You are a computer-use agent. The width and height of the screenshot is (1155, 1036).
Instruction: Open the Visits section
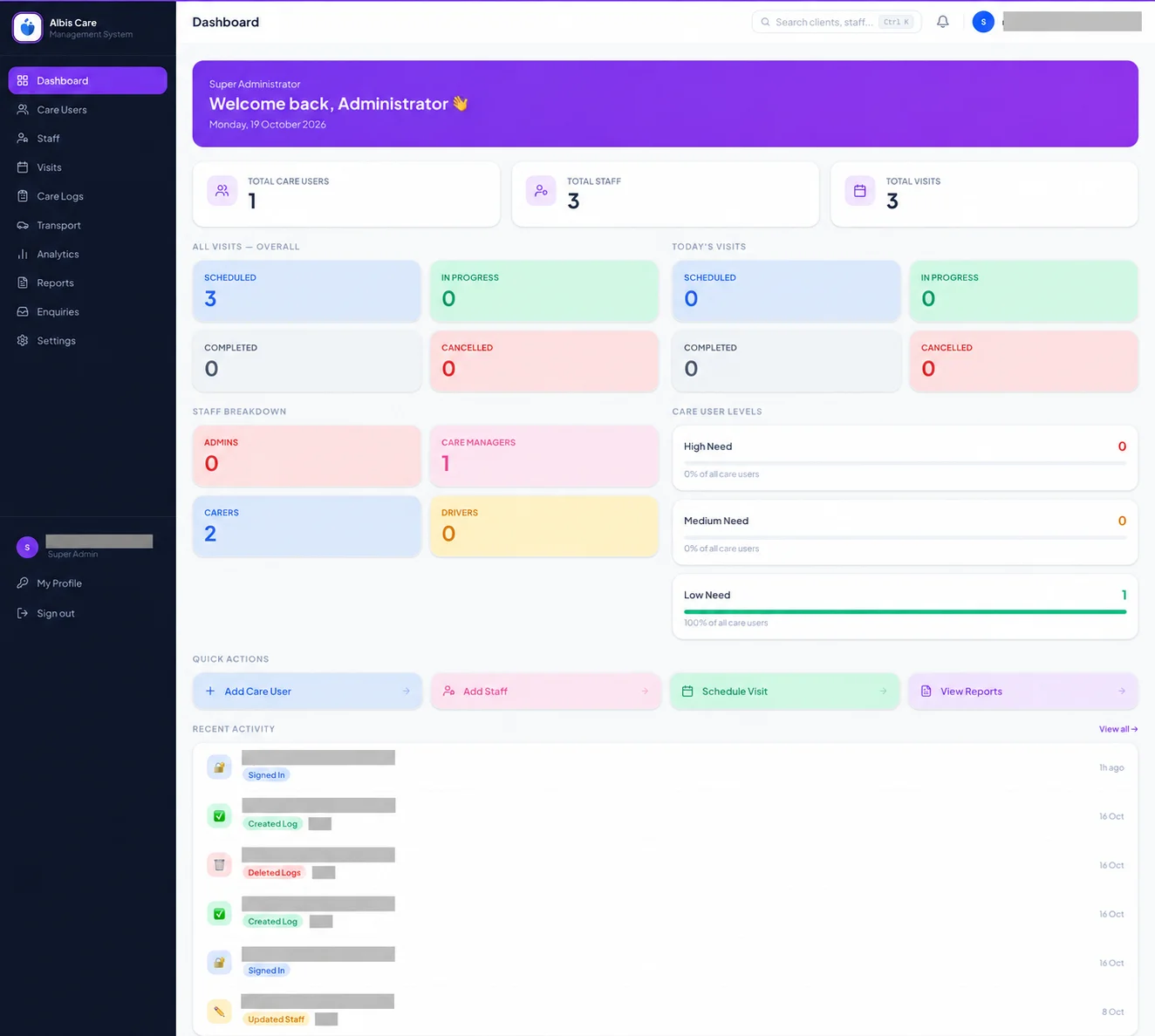click(x=87, y=167)
